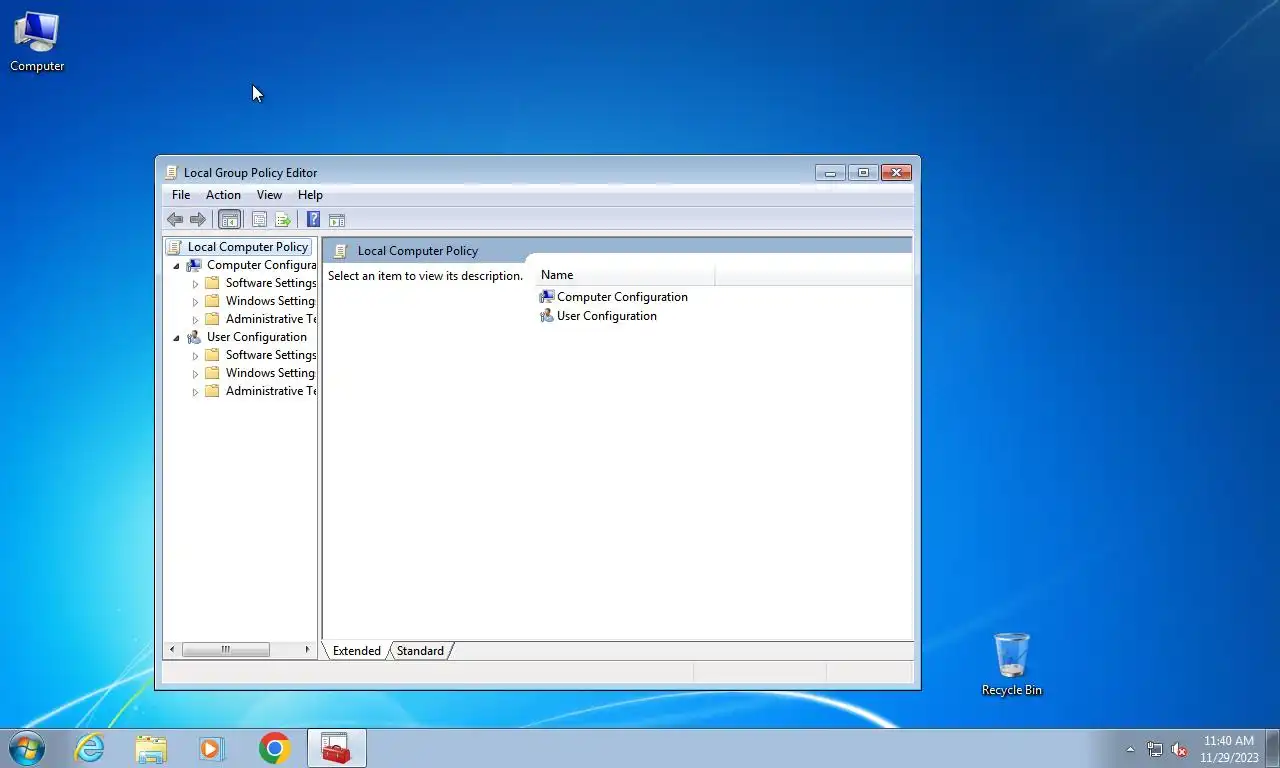The image size is (1280, 768).
Task: Select Administrative Templates label under Computer Configuration
Action: pyautogui.click(x=271, y=319)
